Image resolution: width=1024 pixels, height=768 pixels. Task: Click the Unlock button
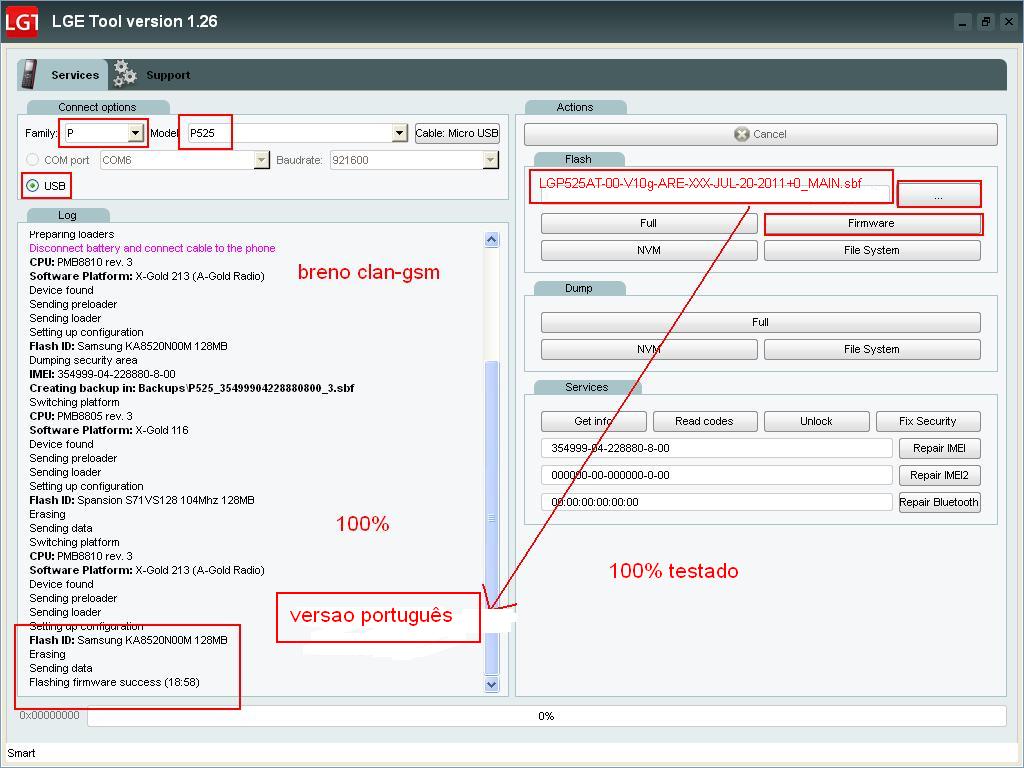point(816,421)
